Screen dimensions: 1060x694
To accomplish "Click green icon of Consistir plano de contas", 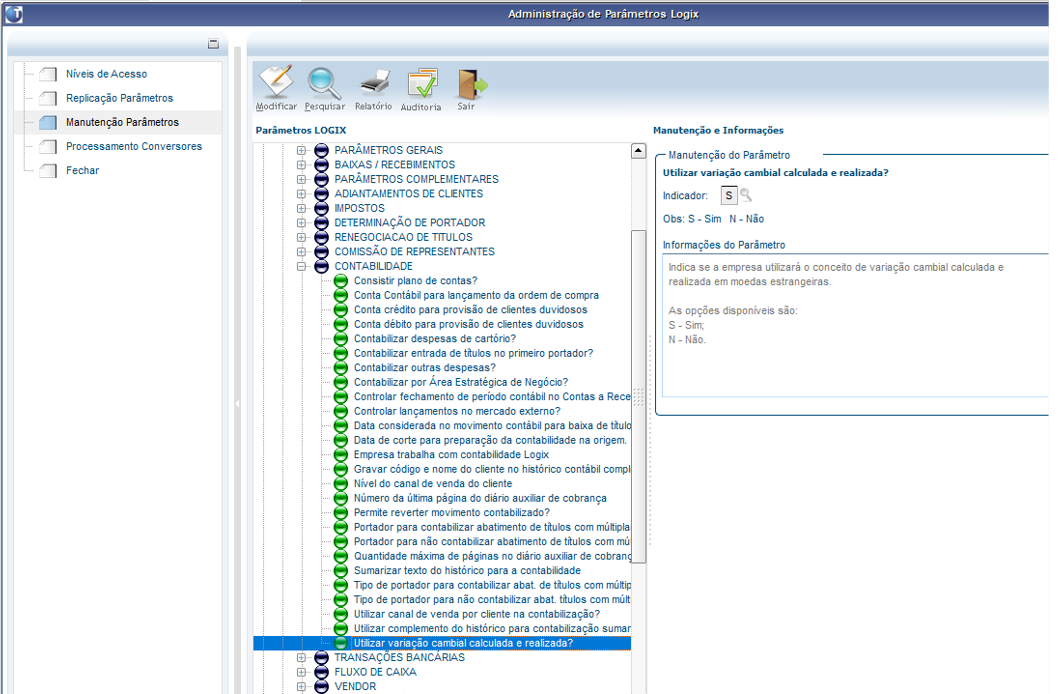I will pos(341,280).
